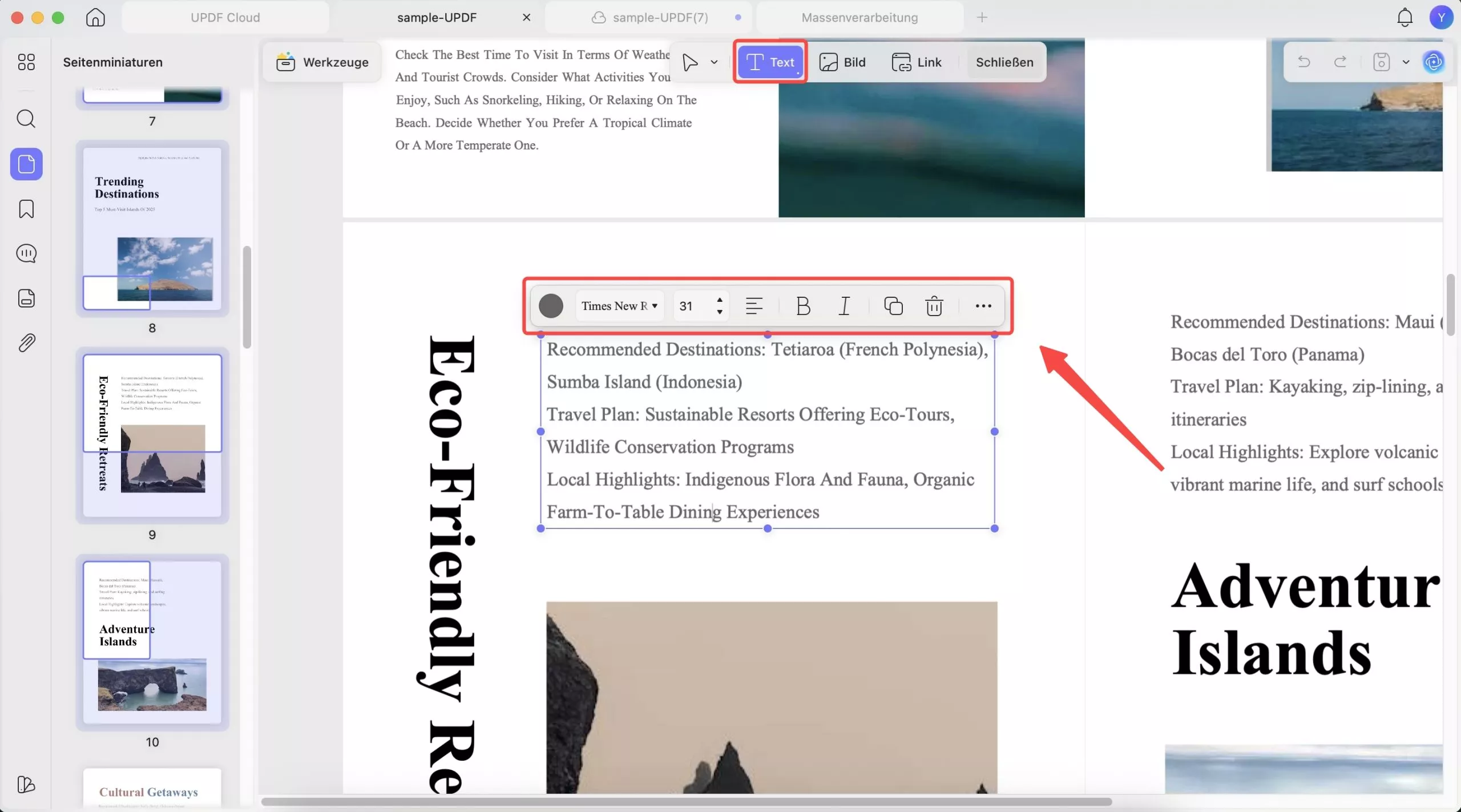Image resolution: width=1461 pixels, height=812 pixels.
Task: Switch to the Massenverarbeitung tab
Action: click(859, 17)
